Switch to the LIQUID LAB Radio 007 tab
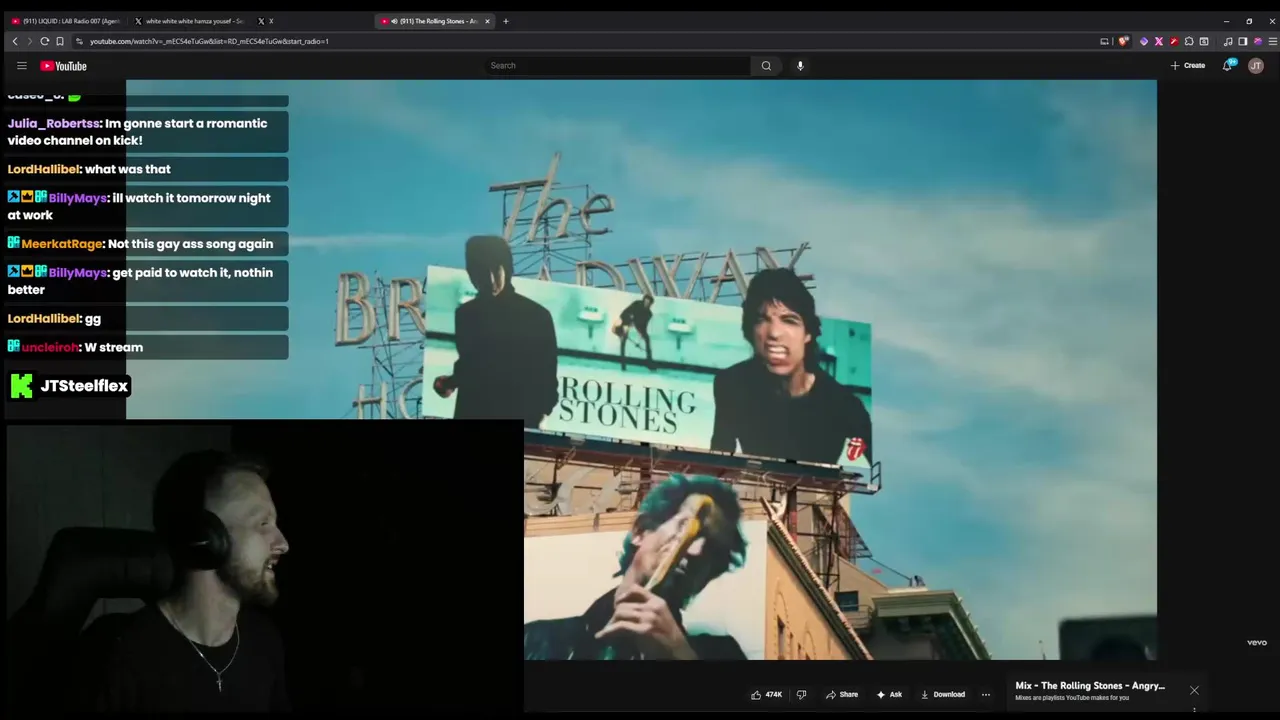 66,21
